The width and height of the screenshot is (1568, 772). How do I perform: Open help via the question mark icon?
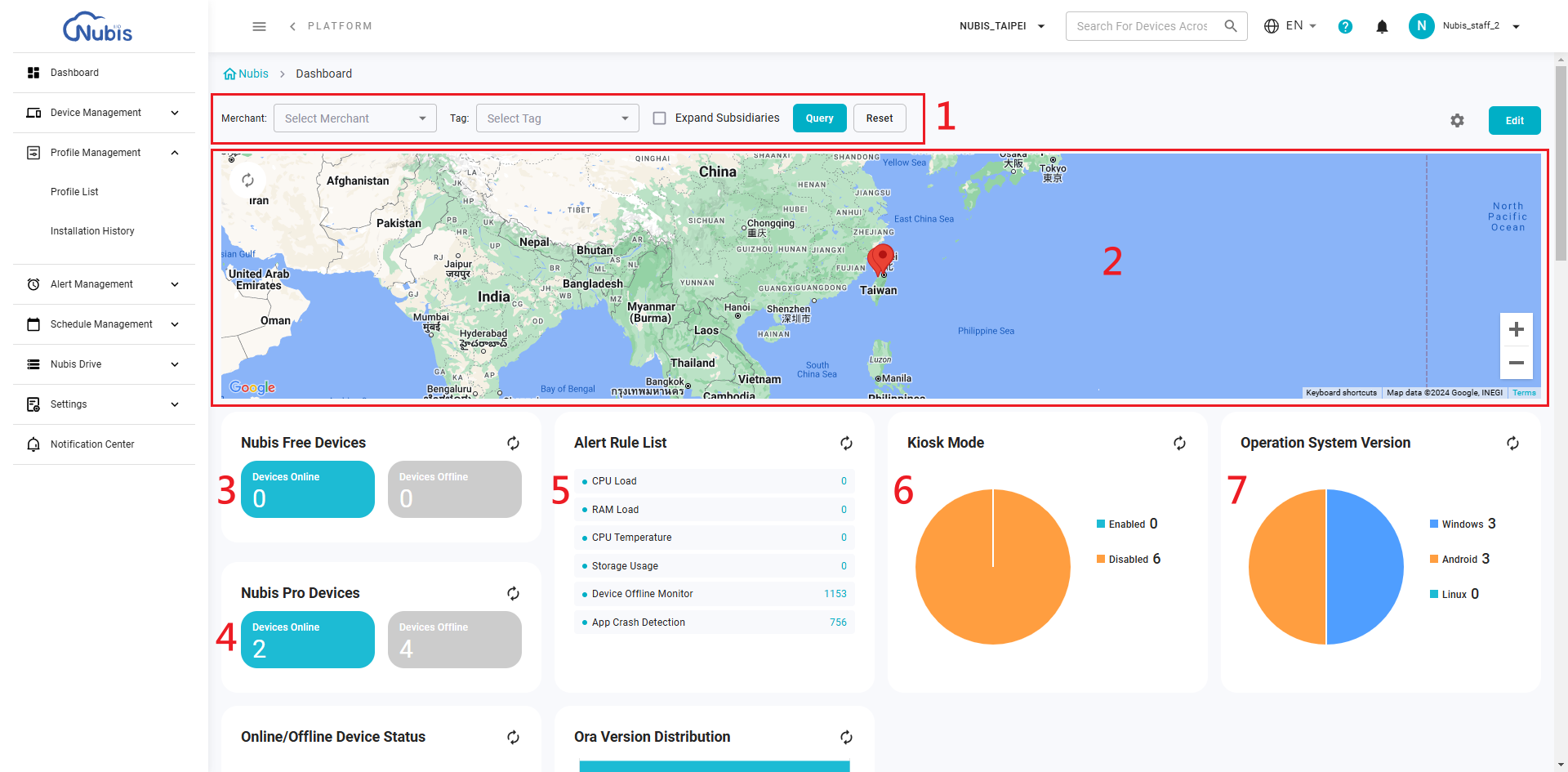(x=1345, y=26)
